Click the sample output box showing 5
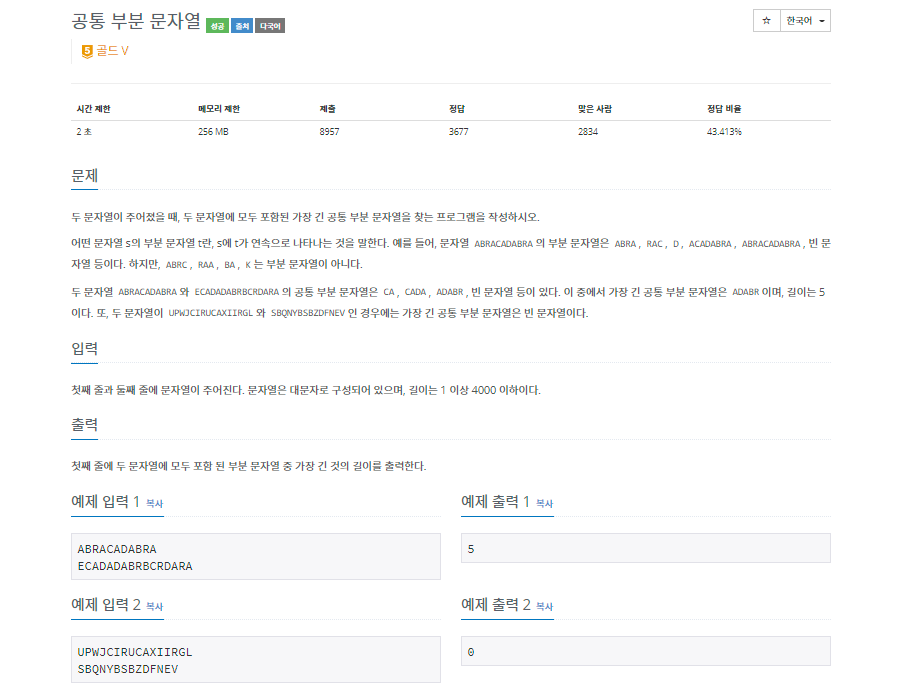The width and height of the screenshot is (912, 689). click(x=644, y=548)
